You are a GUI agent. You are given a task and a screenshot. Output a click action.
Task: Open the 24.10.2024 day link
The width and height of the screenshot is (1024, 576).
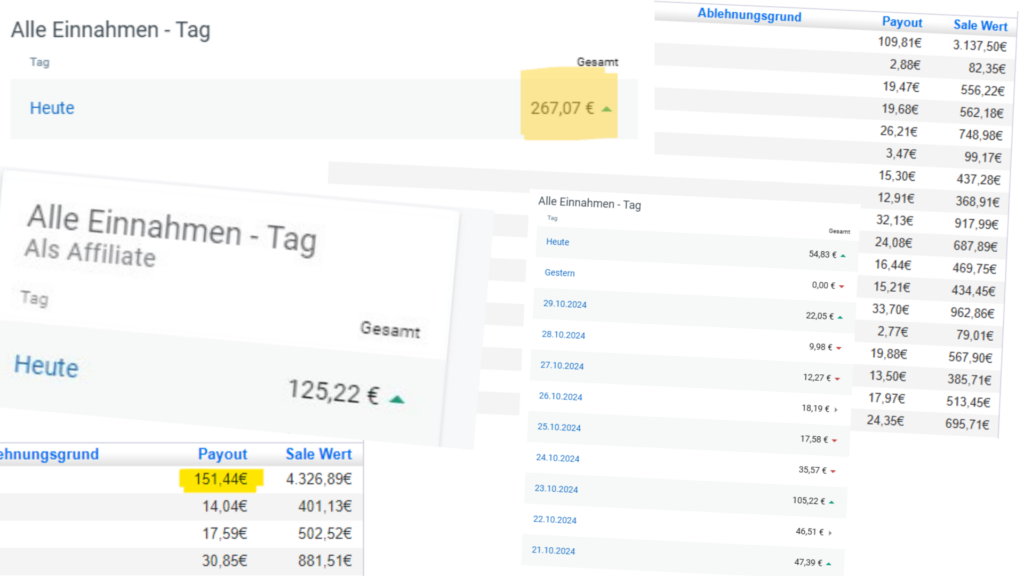pos(558,458)
